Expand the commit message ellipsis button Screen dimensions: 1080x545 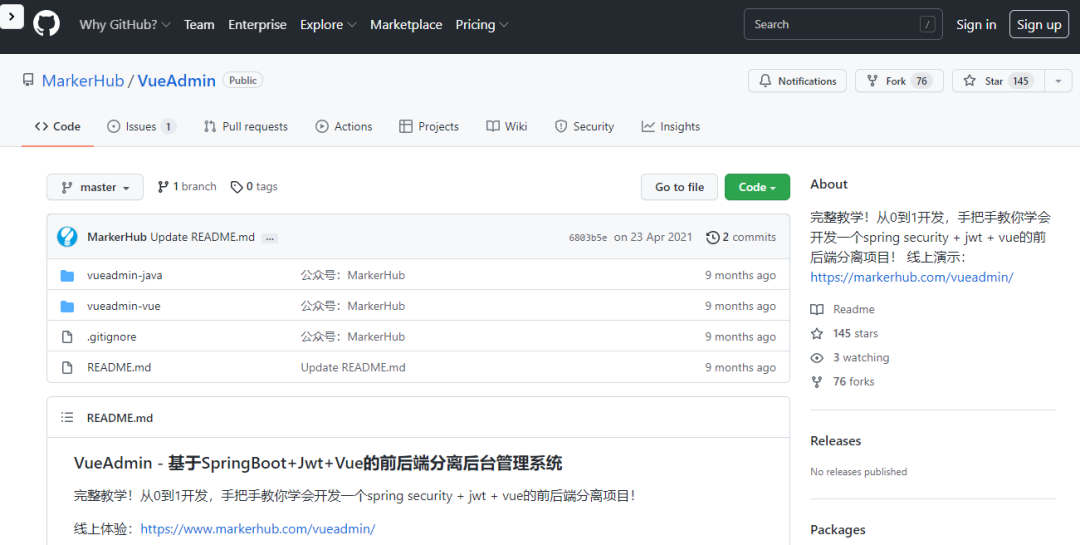point(270,238)
